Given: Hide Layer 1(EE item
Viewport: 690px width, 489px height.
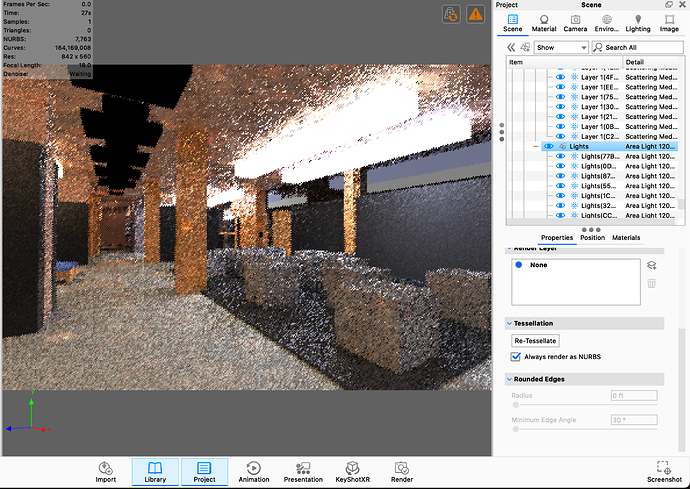Looking at the screenshot, I should 560,87.
